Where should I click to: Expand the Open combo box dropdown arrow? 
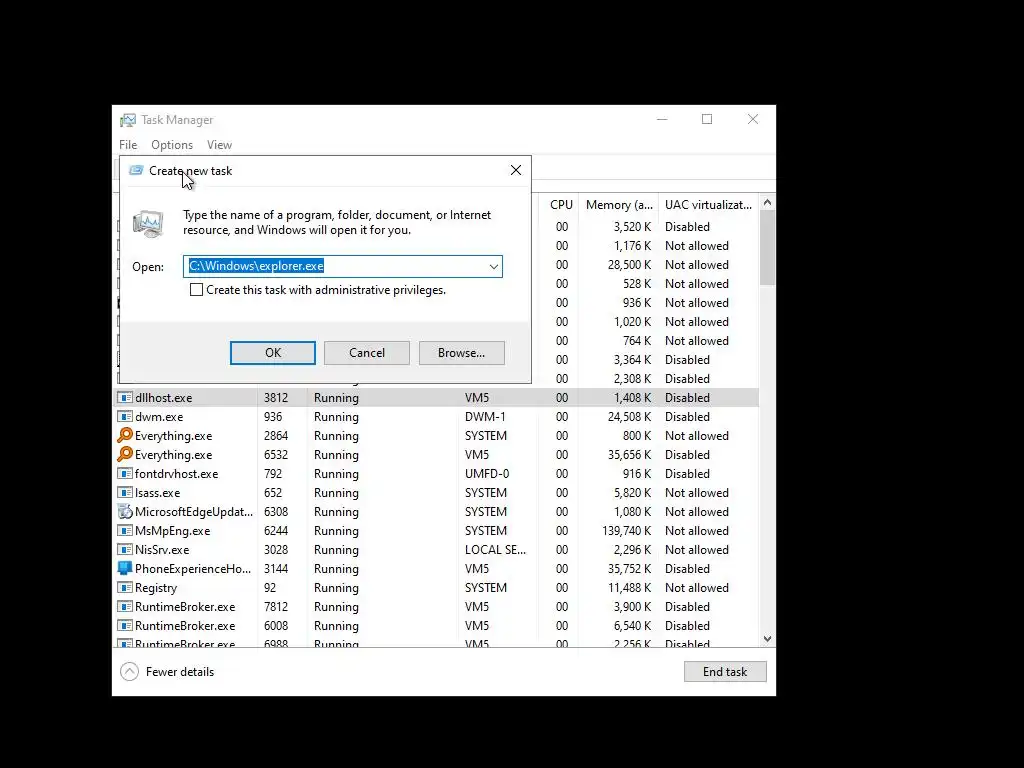click(494, 266)
